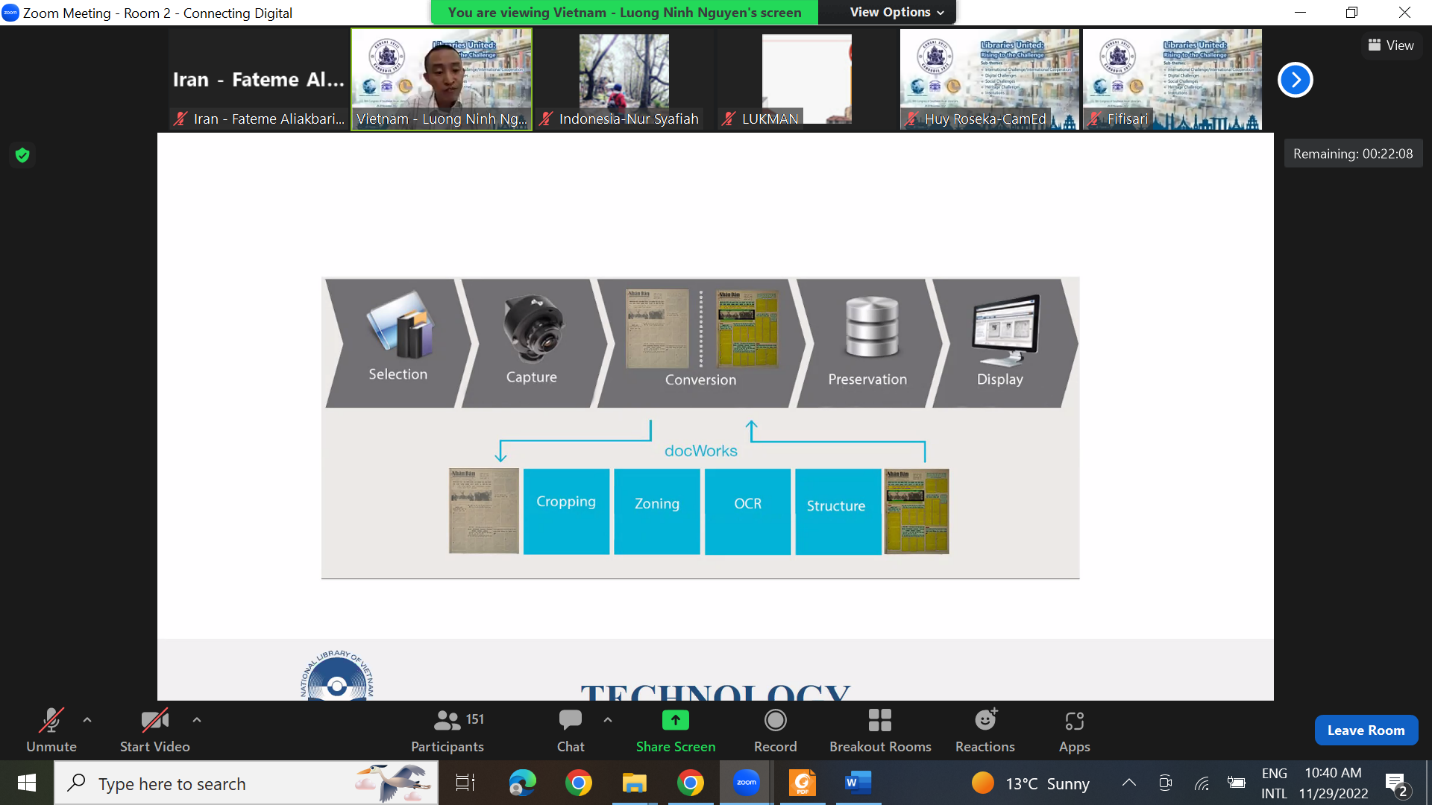1432x805 pixels.
Task: Open the Participants panel
Action: (x=447, y=730)
